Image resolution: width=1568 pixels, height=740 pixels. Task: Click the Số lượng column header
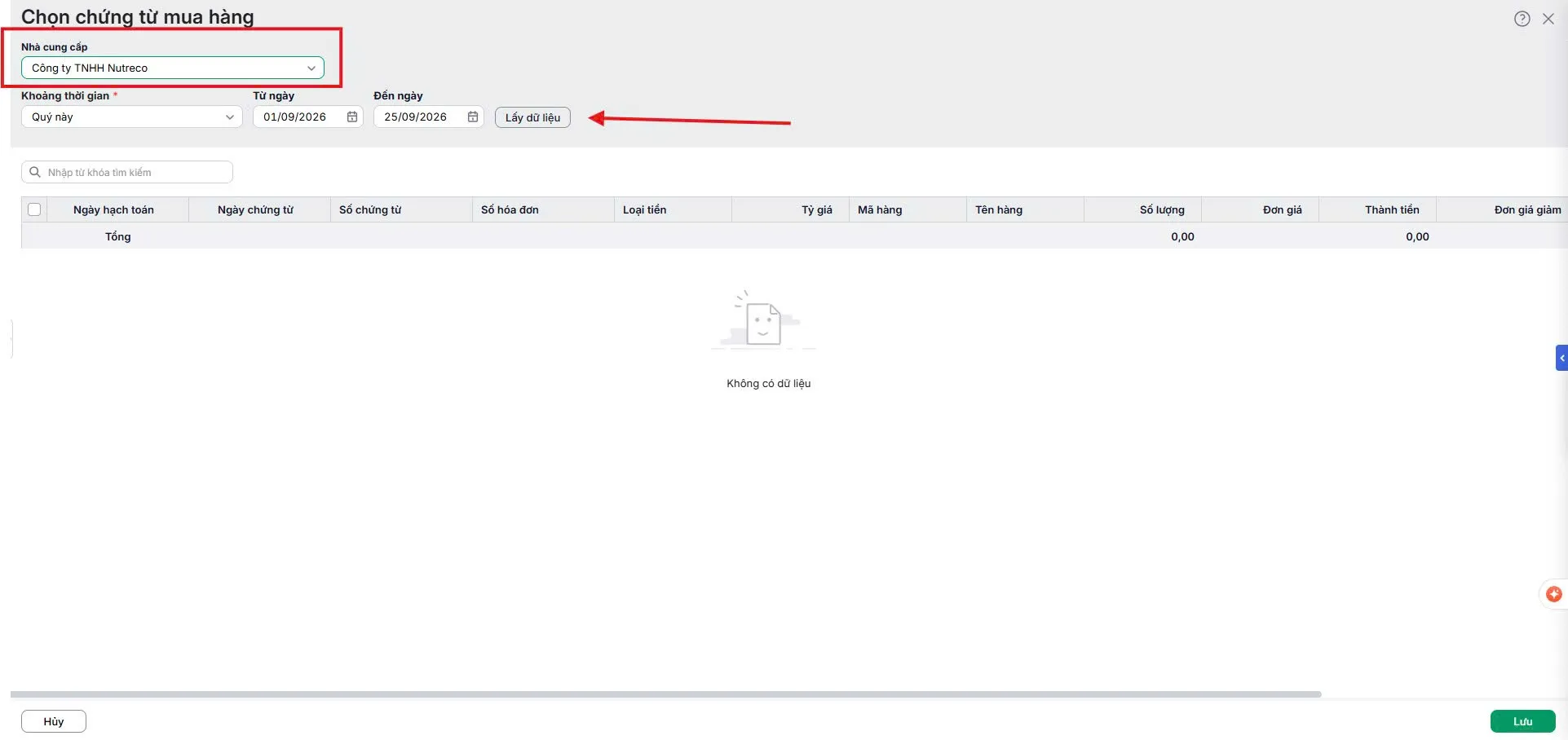click(1142, 209)
